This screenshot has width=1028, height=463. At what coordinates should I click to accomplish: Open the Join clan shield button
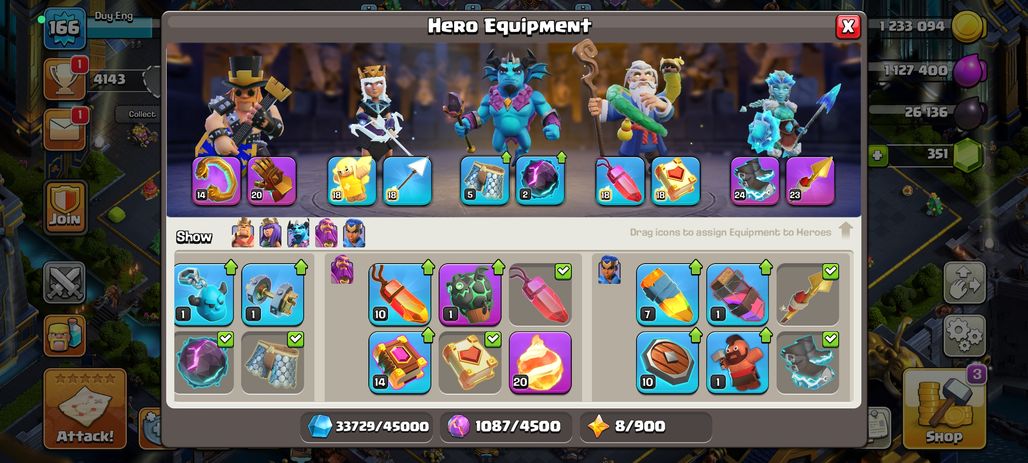[65, 207]
